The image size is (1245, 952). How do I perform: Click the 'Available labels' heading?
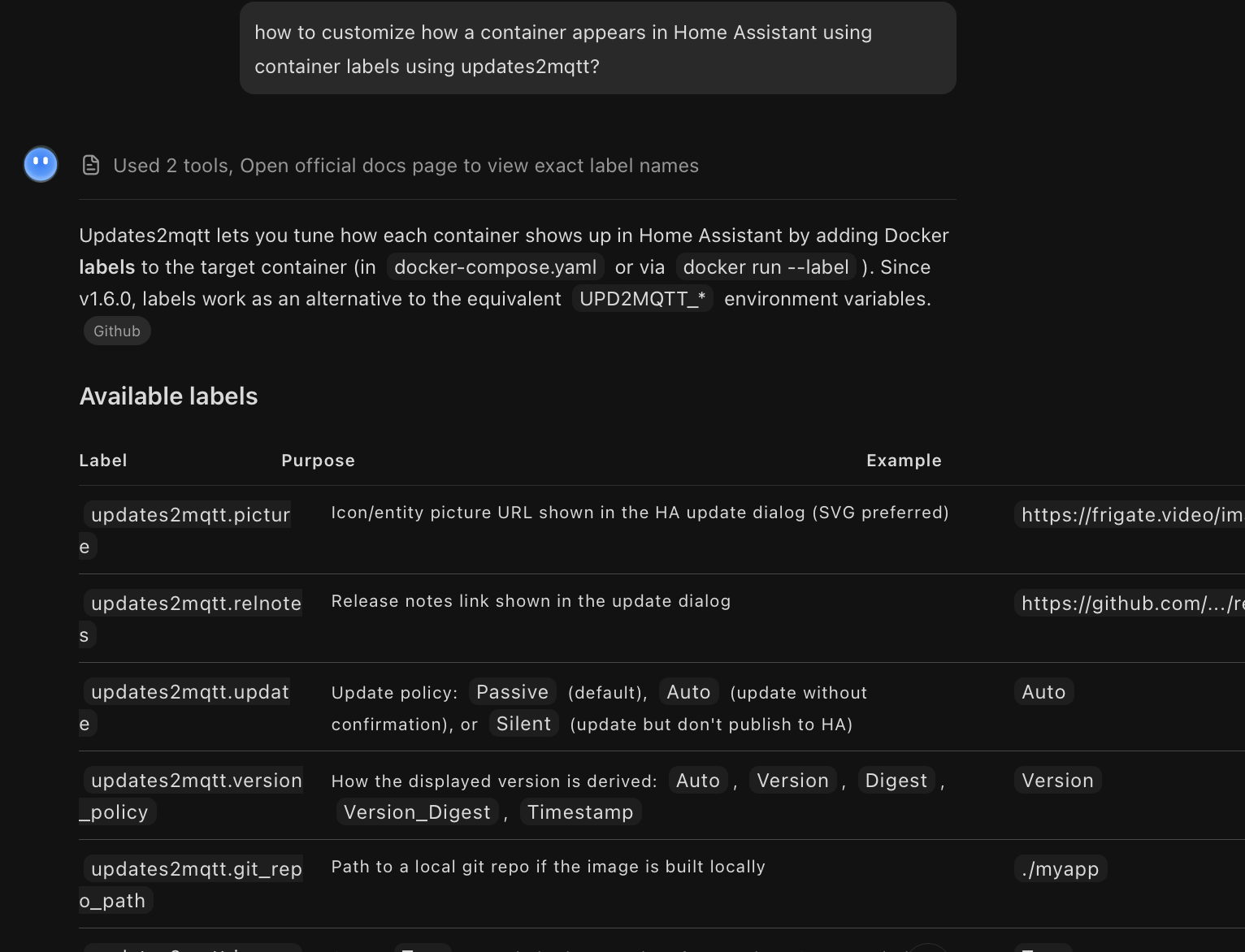(168, 396)
